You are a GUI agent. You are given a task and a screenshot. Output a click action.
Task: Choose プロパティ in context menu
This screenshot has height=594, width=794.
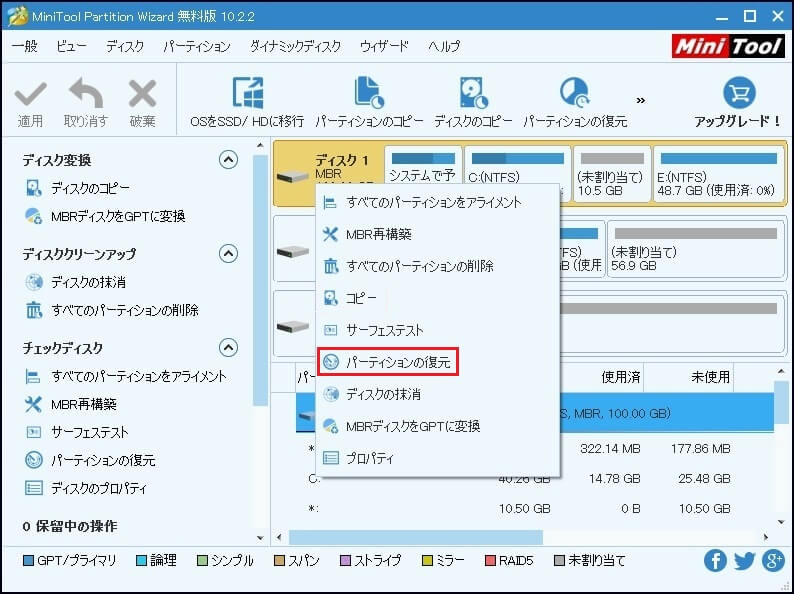(438, 458)
